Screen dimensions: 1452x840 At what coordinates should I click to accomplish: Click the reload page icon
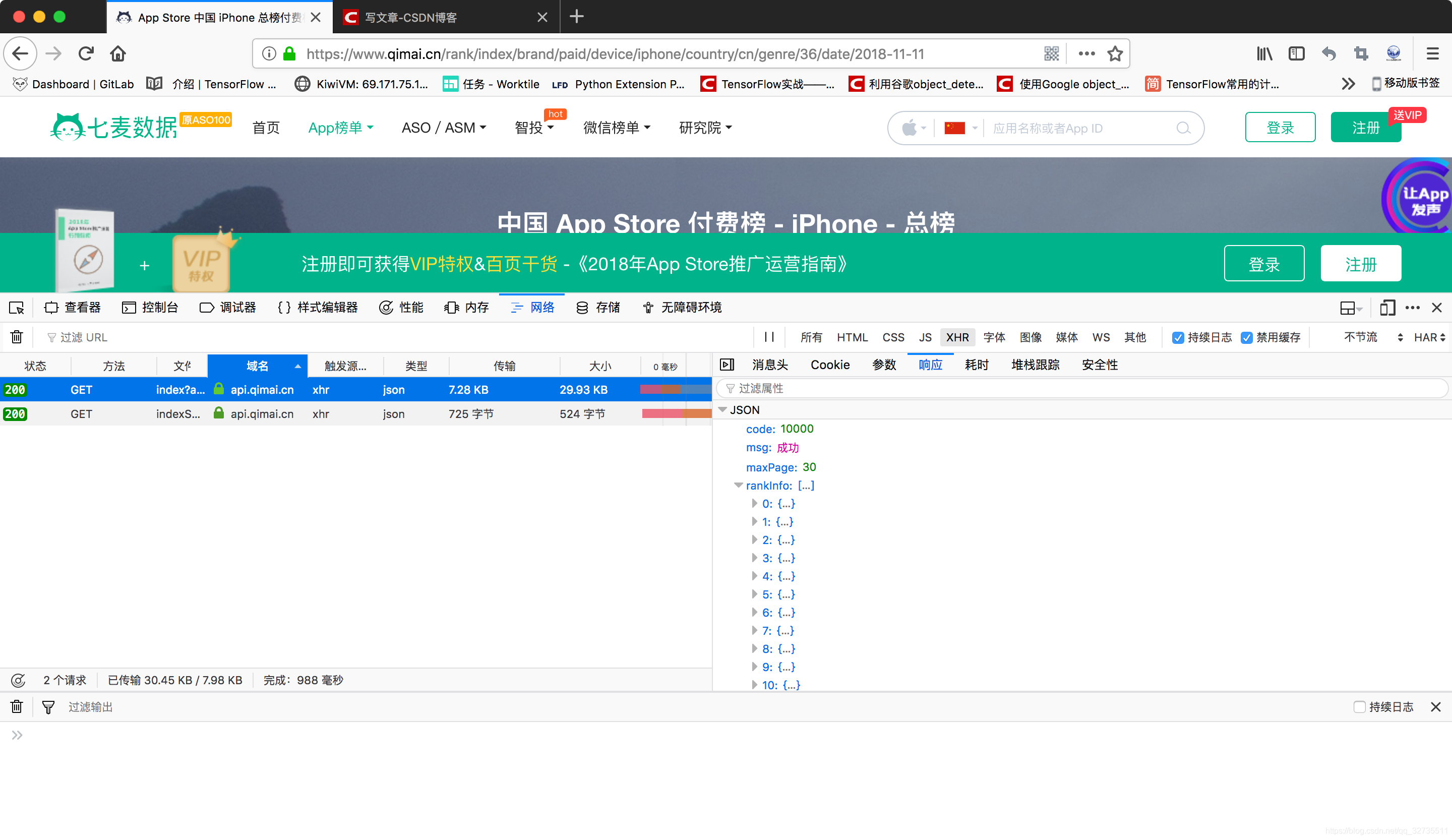pos(86,53)
